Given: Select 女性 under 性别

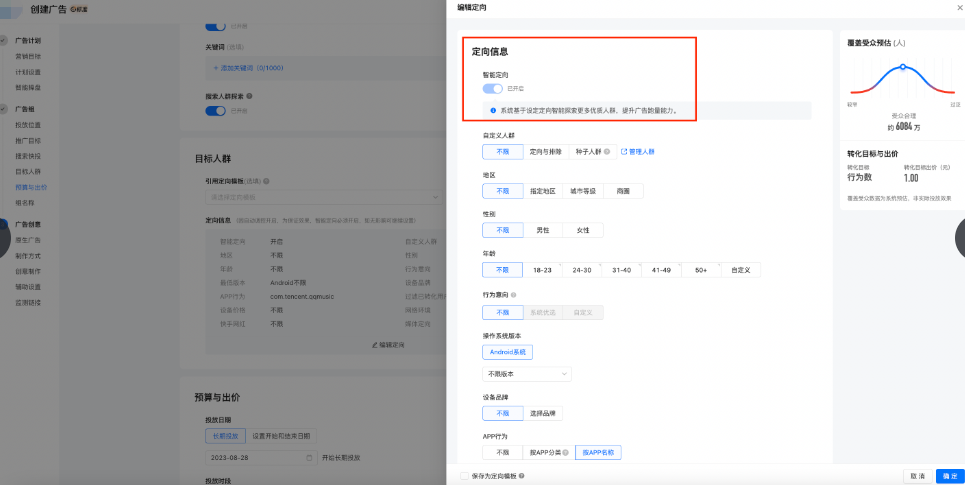Looking at the screenshot, I should pyautogui.click(x=583, y=230).
